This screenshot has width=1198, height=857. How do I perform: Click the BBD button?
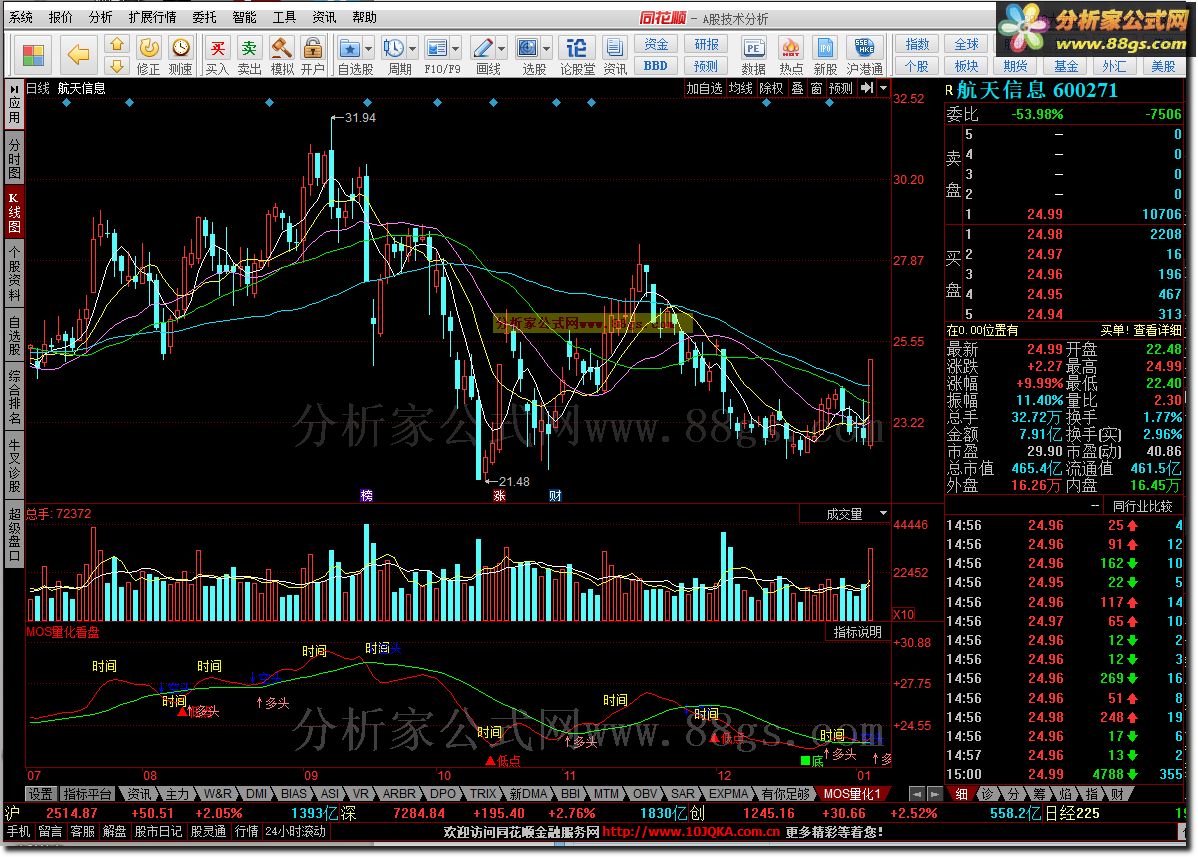tap(656, 66)
